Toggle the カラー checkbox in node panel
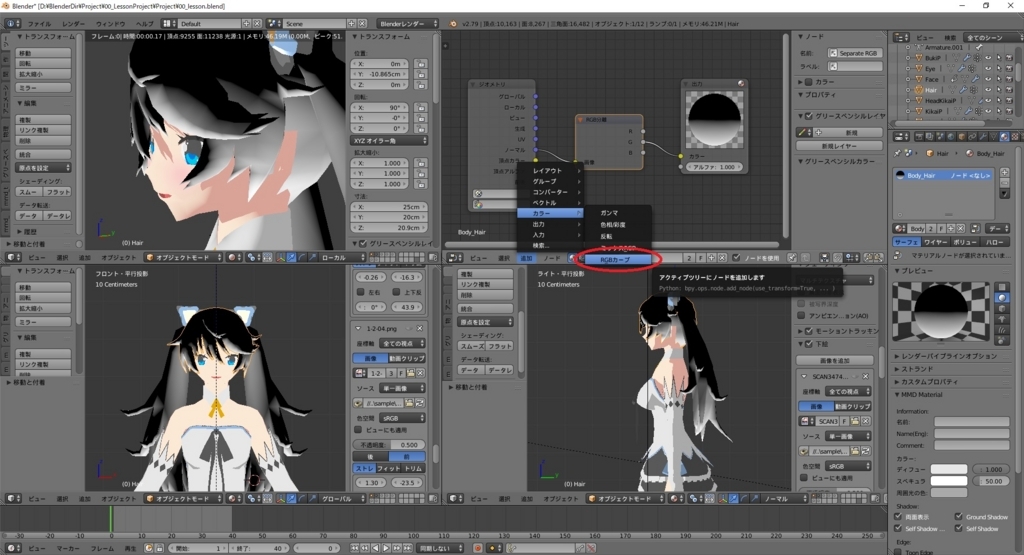 tap(809, 82)
